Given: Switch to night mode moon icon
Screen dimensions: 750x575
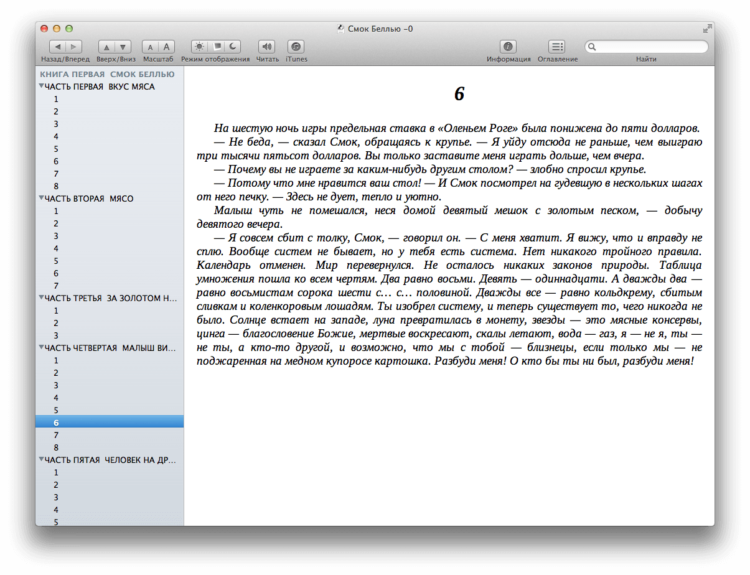Looking at the screenshot, I should click(232, 46).
